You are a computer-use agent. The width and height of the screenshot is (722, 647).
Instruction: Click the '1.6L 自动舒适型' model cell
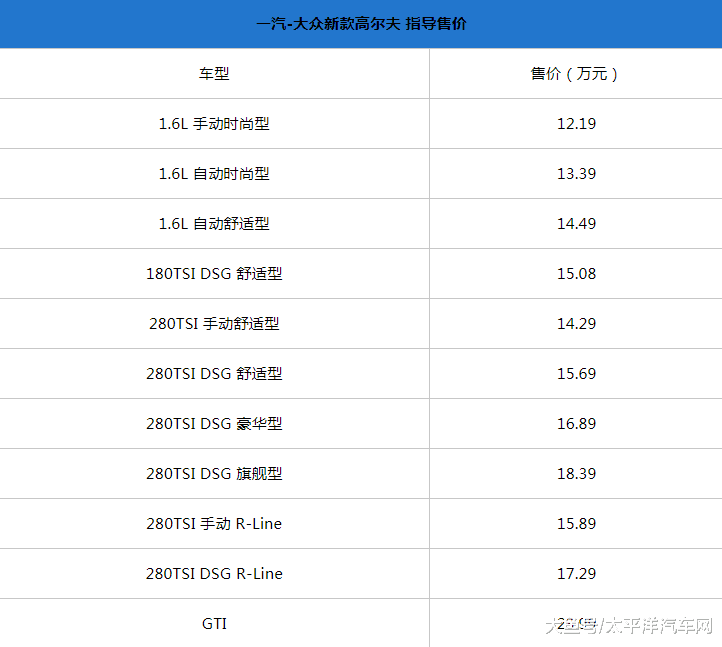[214, 223]
